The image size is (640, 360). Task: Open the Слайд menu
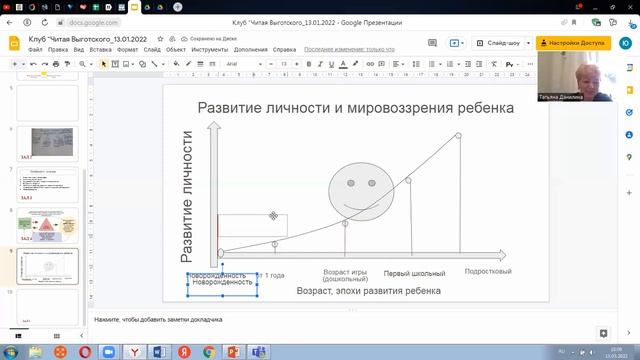tap(152, 49)
